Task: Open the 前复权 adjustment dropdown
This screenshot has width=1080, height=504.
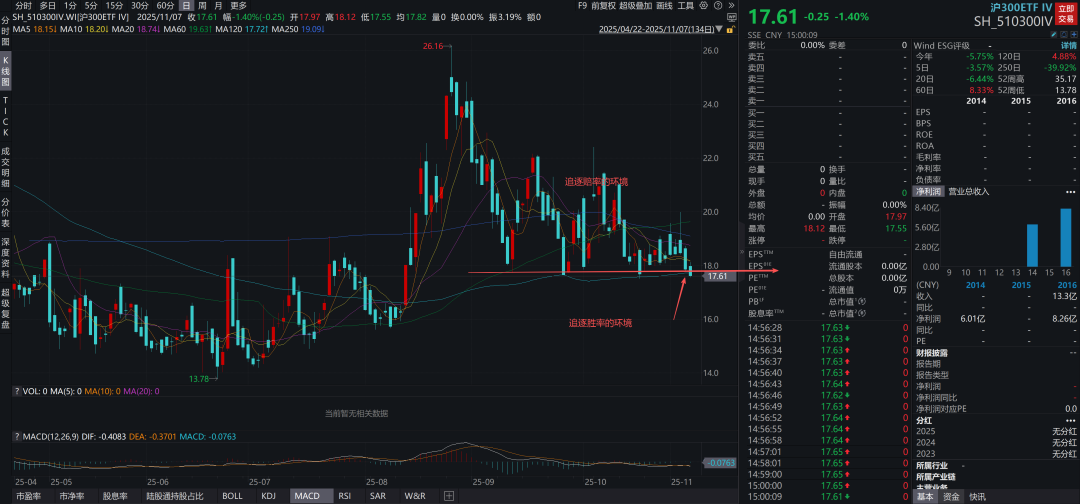Action: (603, 6)
